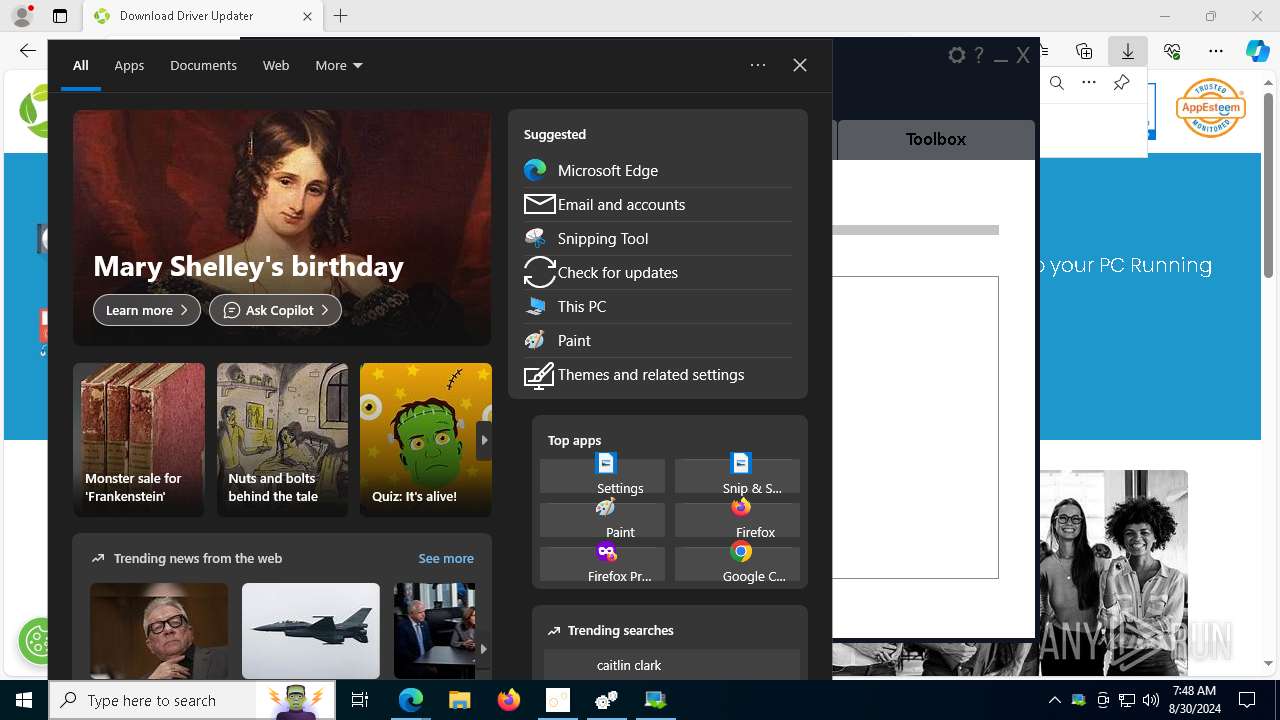Viewport: 1280px width, 720px height.
Task: Click Ask Copilot button
Action: 275,310
